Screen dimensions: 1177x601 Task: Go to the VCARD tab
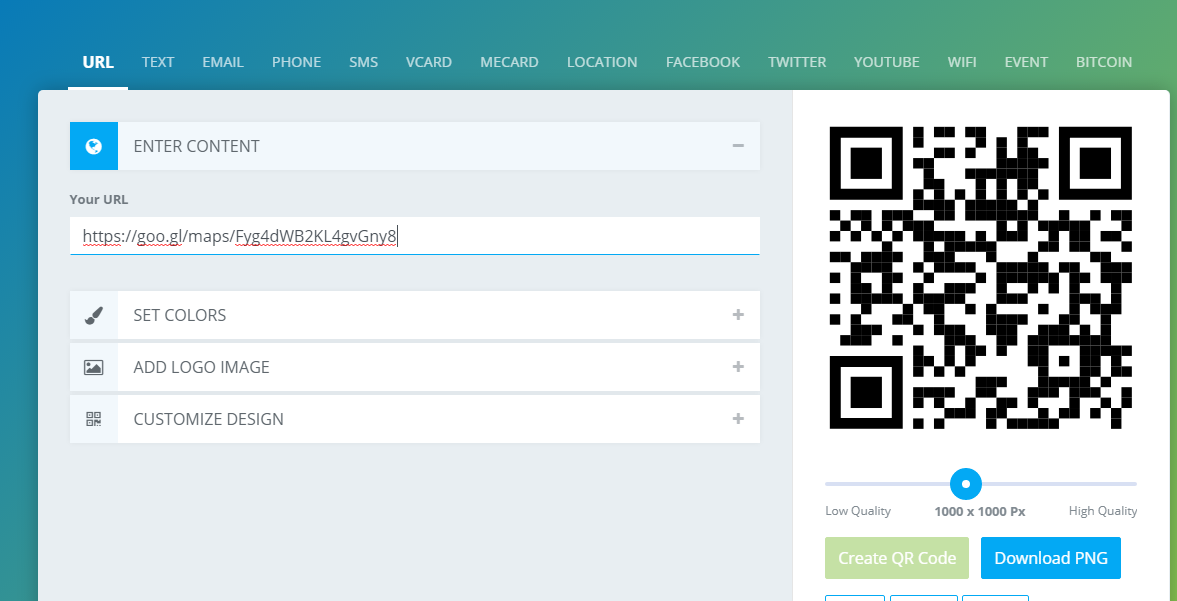click(x=429, y=62)
